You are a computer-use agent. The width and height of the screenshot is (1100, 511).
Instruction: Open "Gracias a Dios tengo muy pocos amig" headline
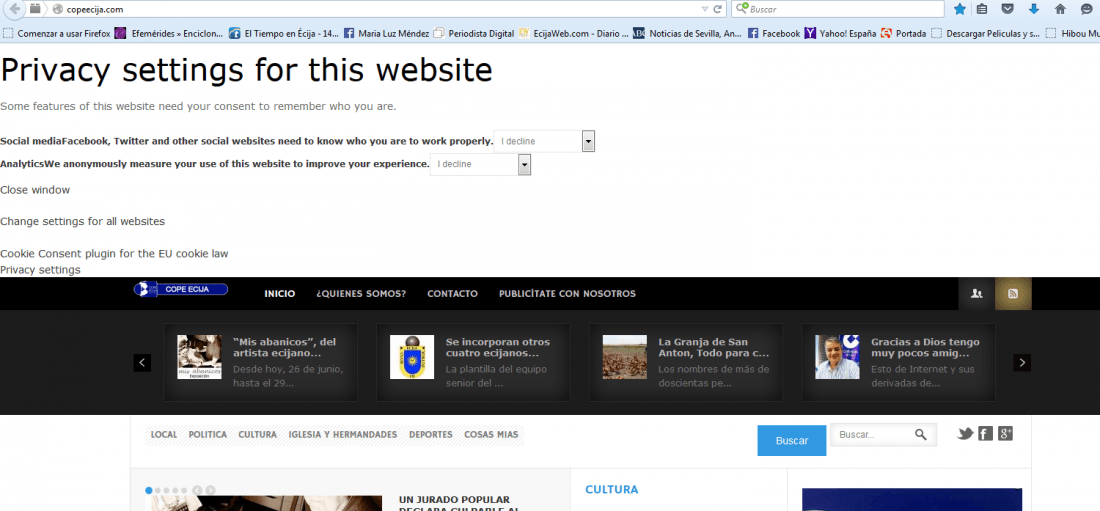925,347
